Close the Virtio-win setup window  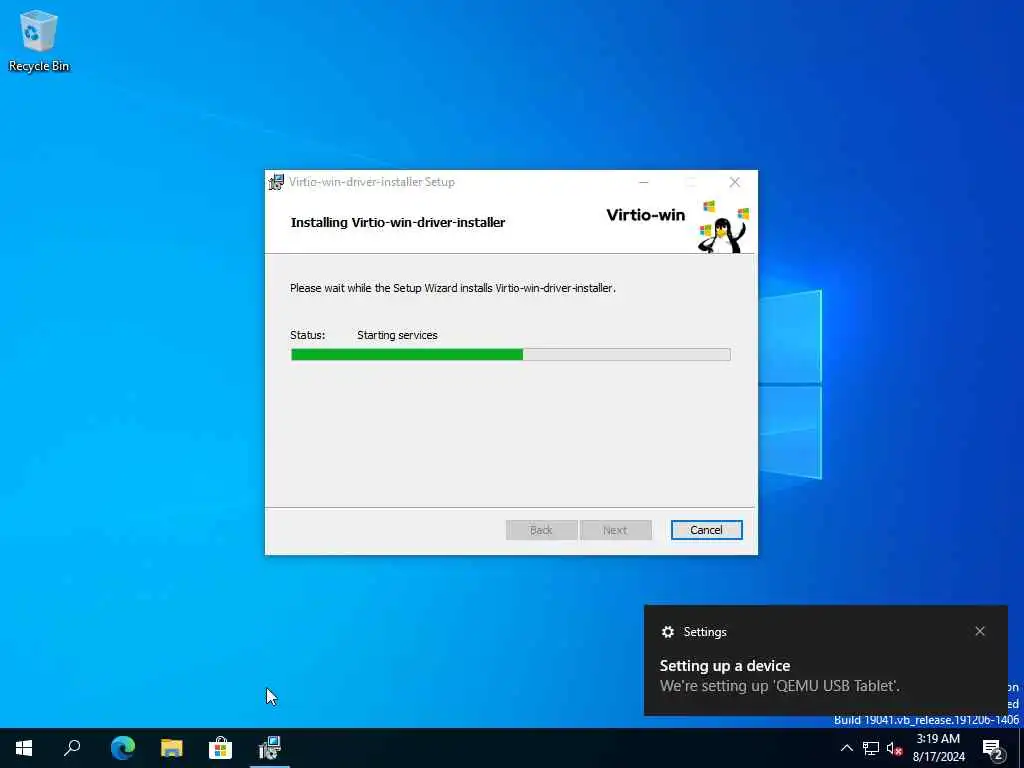pos(735,182)
